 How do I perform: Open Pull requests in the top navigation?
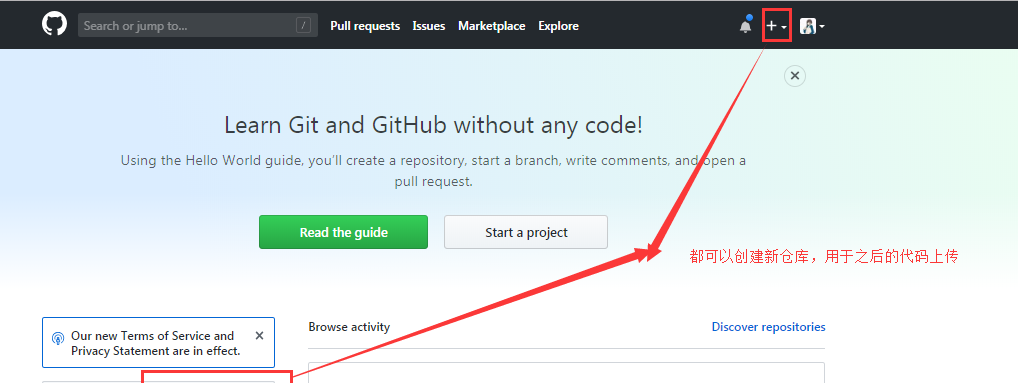pyautogui.click(x=365, y=26)
